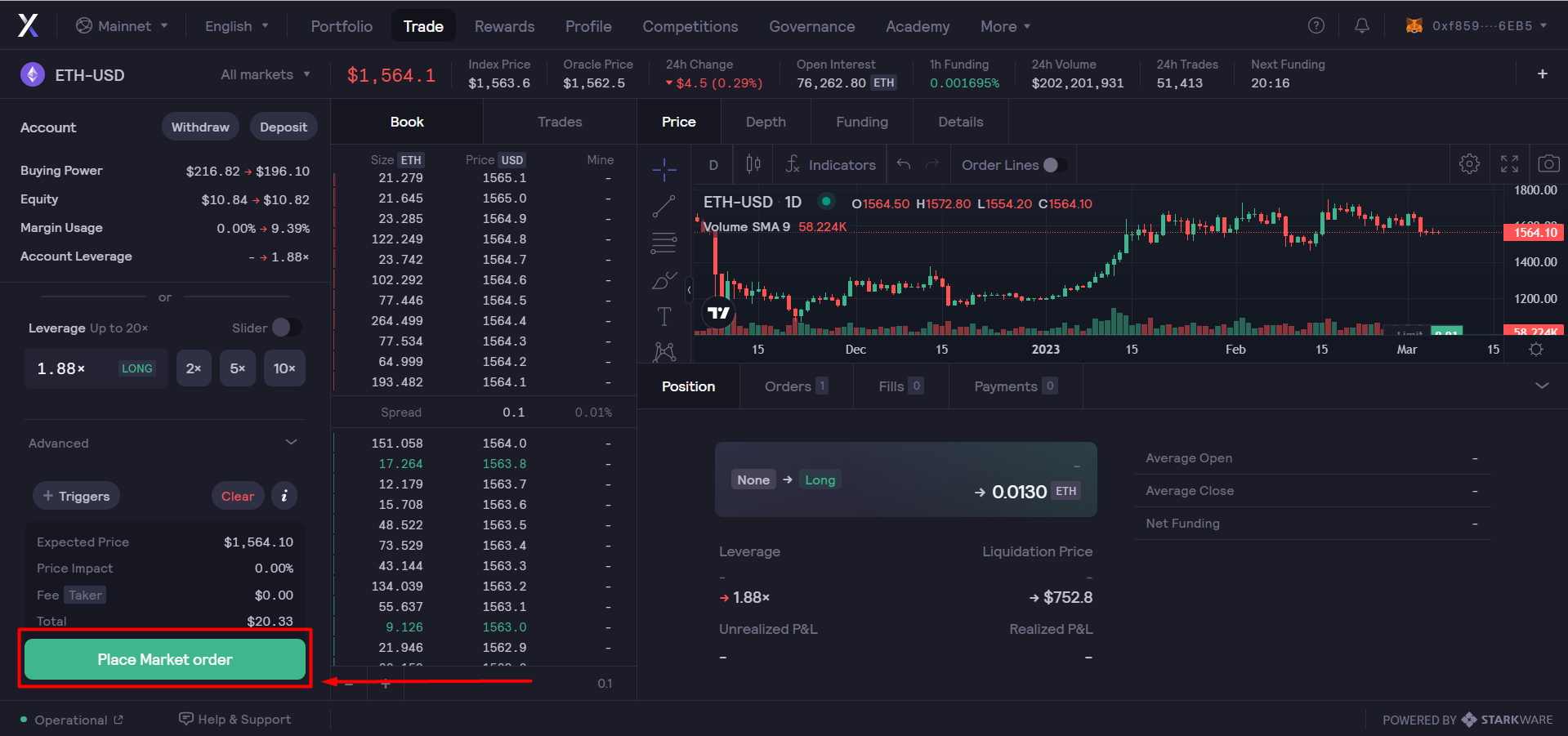Select the Fibonacci lines chart tool
Screen dimensions: 1568x736
(664, 243)
